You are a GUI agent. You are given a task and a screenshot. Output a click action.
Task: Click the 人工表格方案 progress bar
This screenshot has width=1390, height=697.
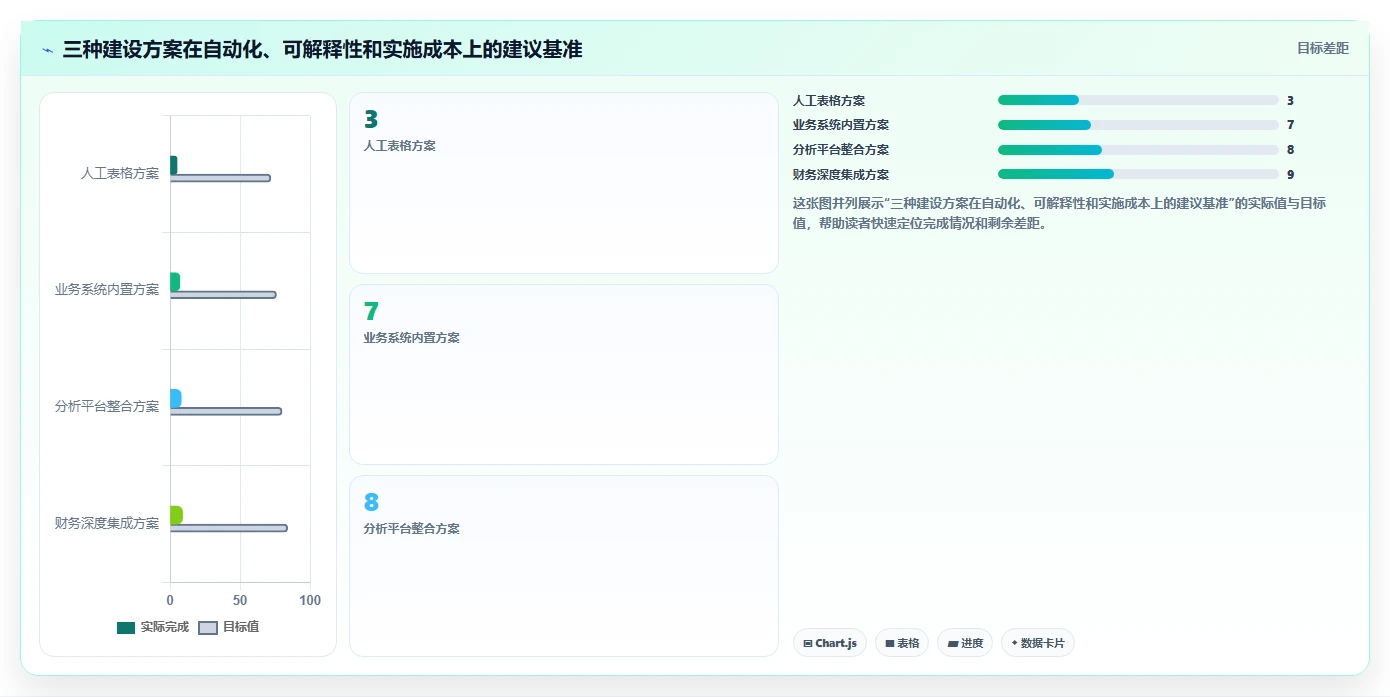1138,100
